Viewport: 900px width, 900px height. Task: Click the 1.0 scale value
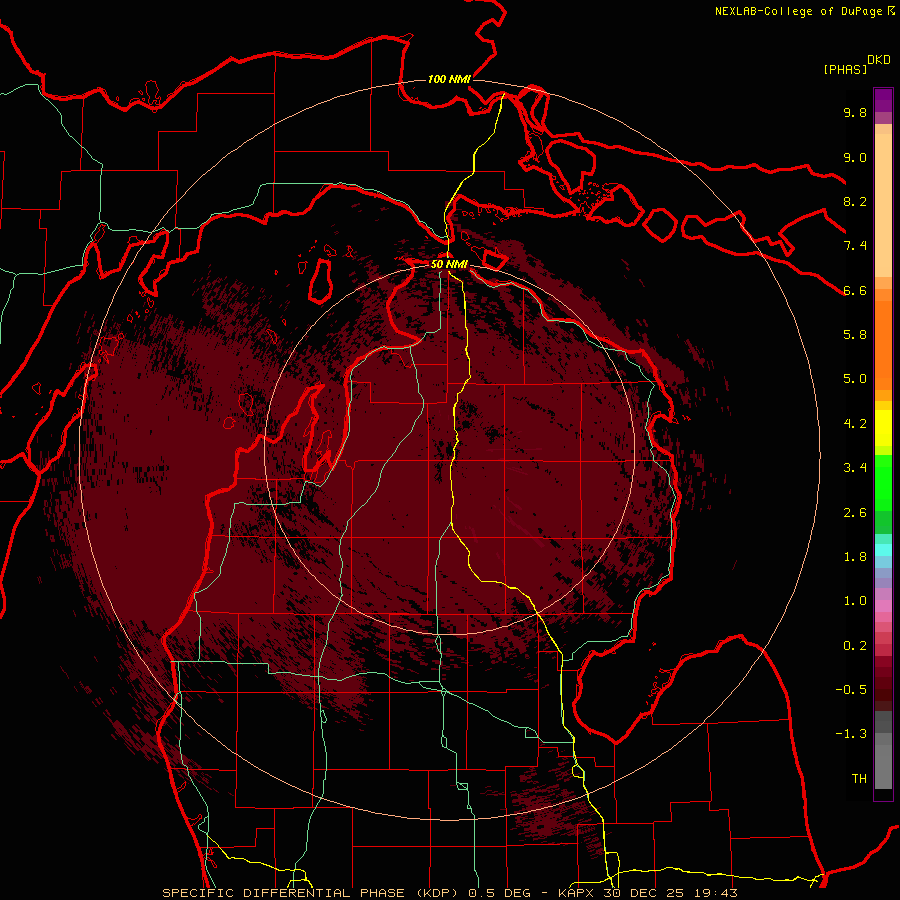point(855,601)
